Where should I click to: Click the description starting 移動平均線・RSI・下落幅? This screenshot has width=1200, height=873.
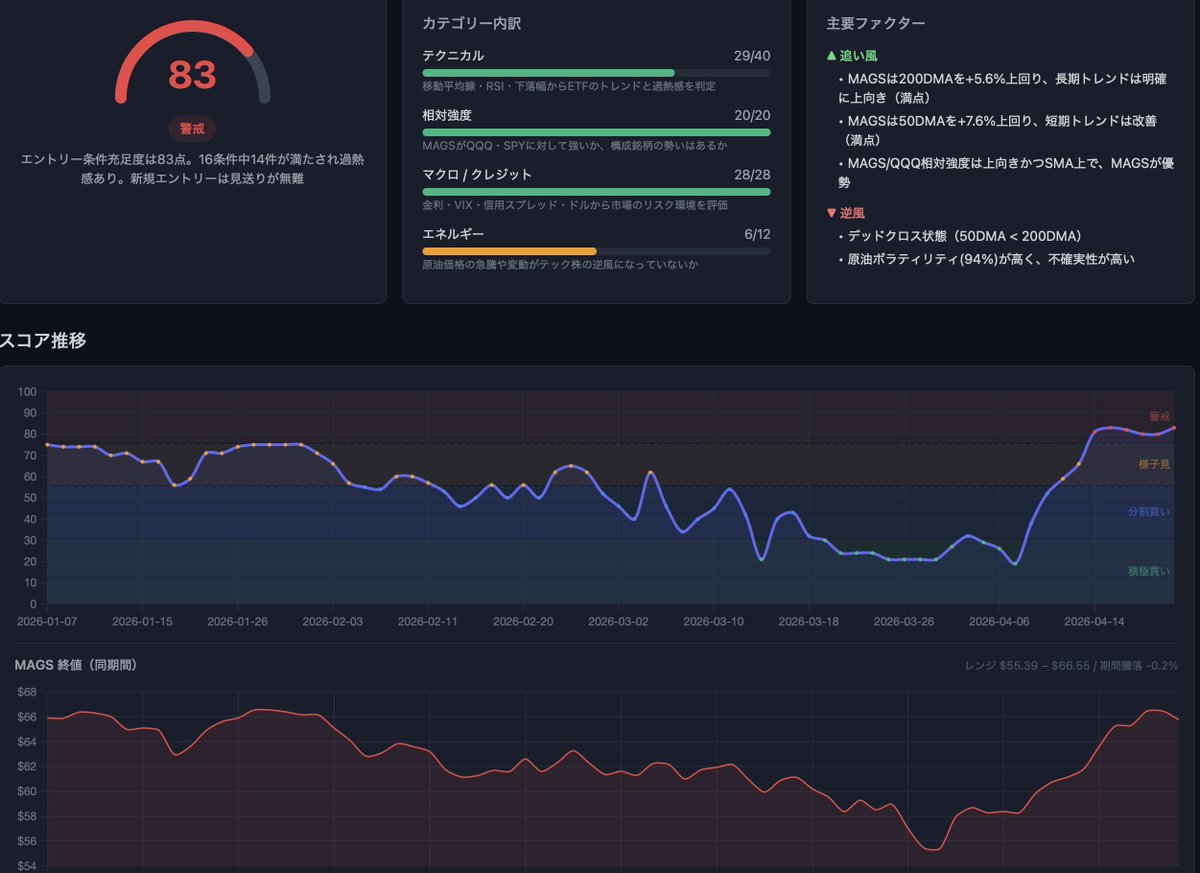point(569,86)
